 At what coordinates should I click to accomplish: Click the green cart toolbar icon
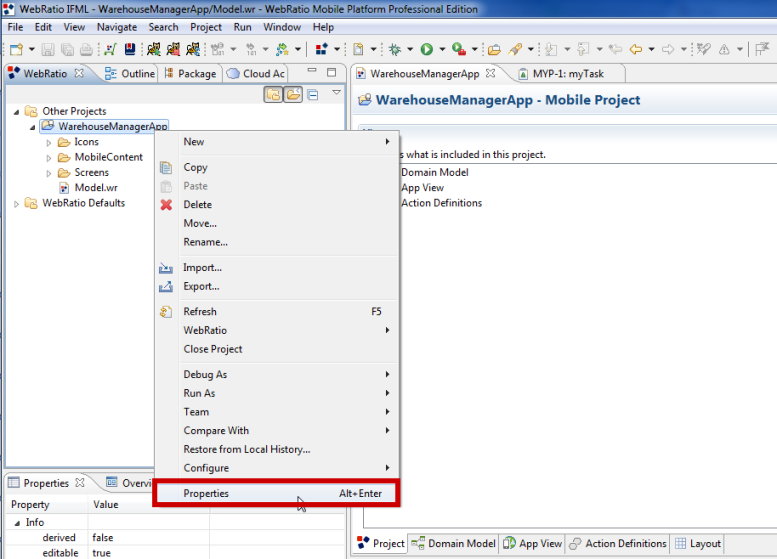pyautogui.click(x=110, y=49)
